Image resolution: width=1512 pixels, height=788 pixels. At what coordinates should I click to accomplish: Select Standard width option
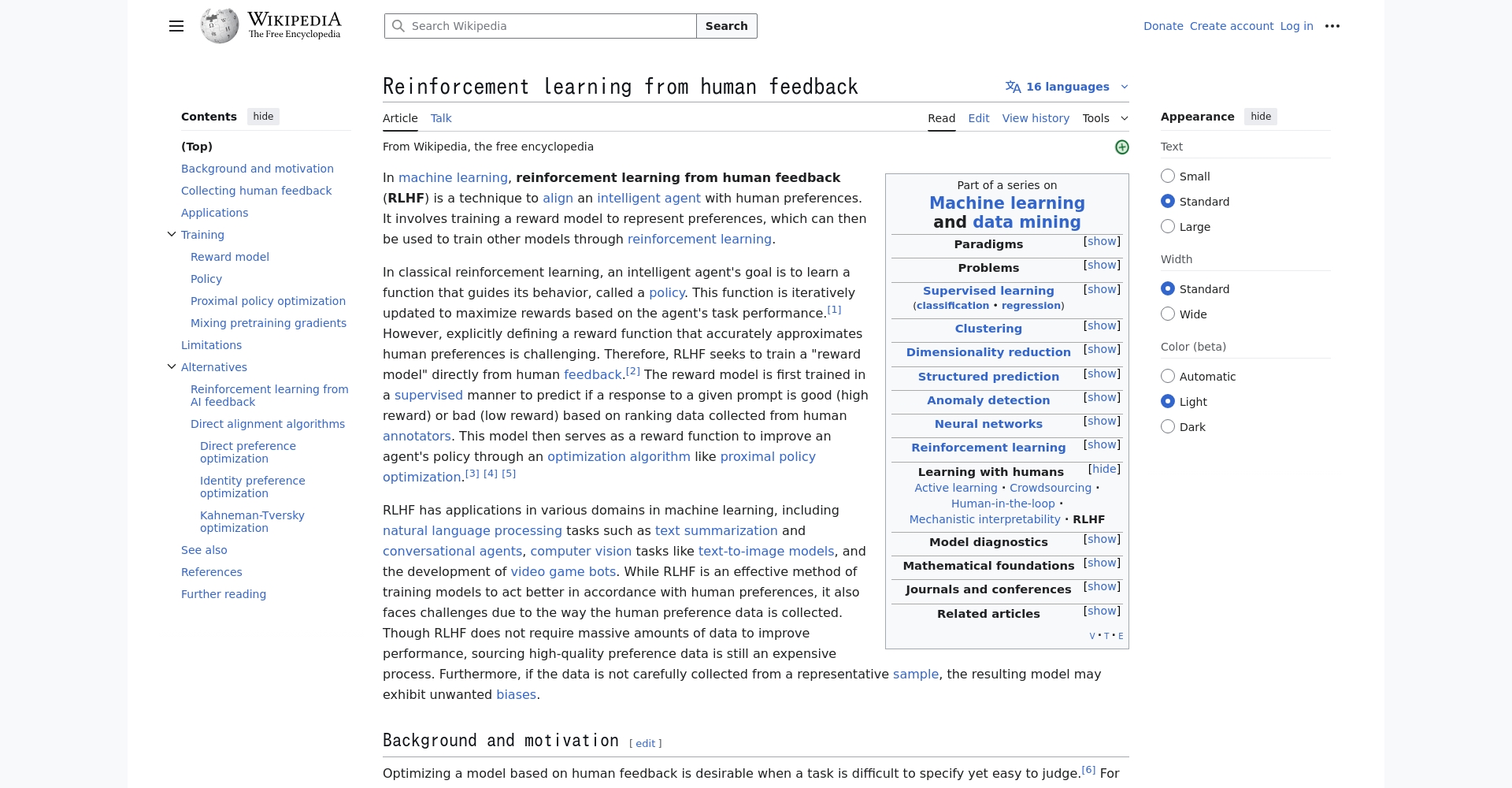[1168, 288]
